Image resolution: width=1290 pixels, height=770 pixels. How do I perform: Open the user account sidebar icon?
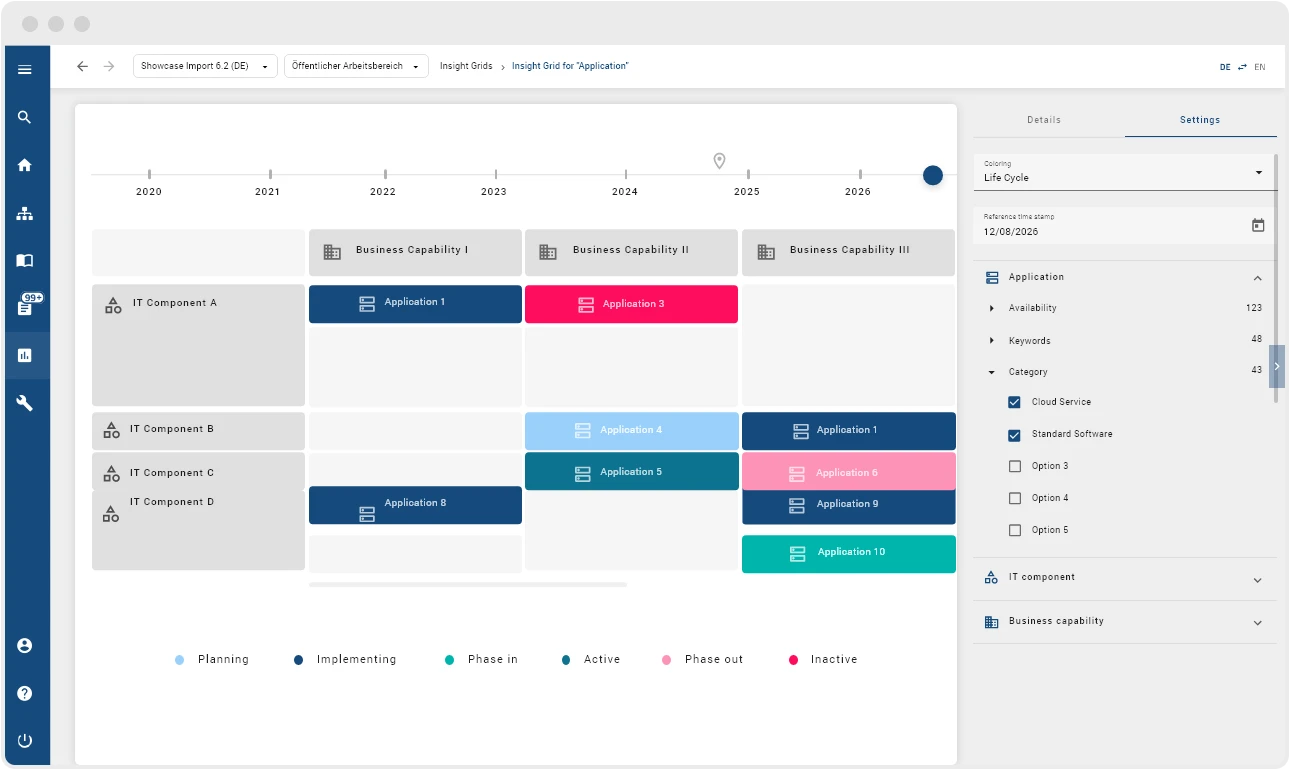pos(25,646)
